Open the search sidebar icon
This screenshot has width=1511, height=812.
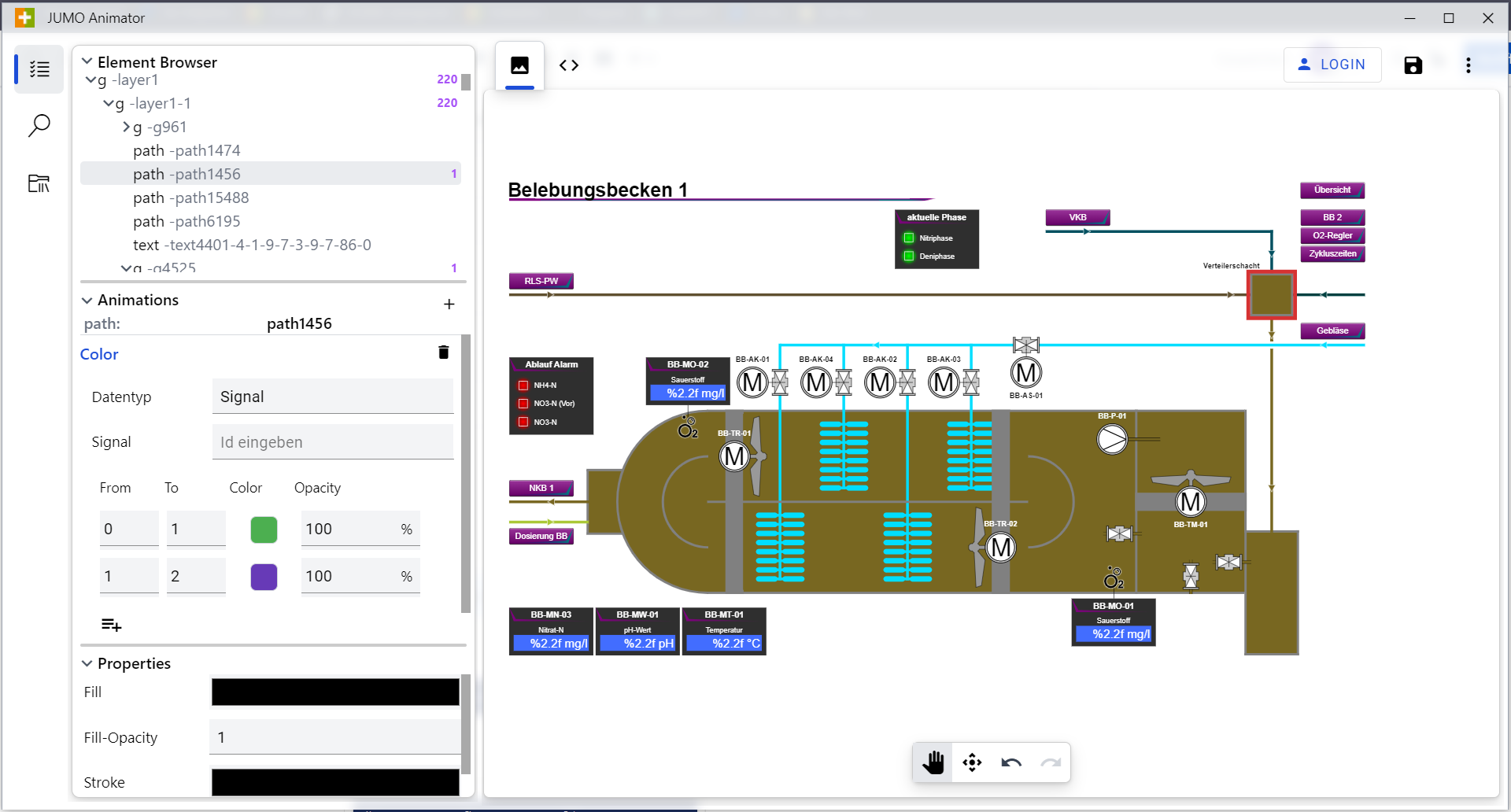pyautogui.click(x=39, y=126)
